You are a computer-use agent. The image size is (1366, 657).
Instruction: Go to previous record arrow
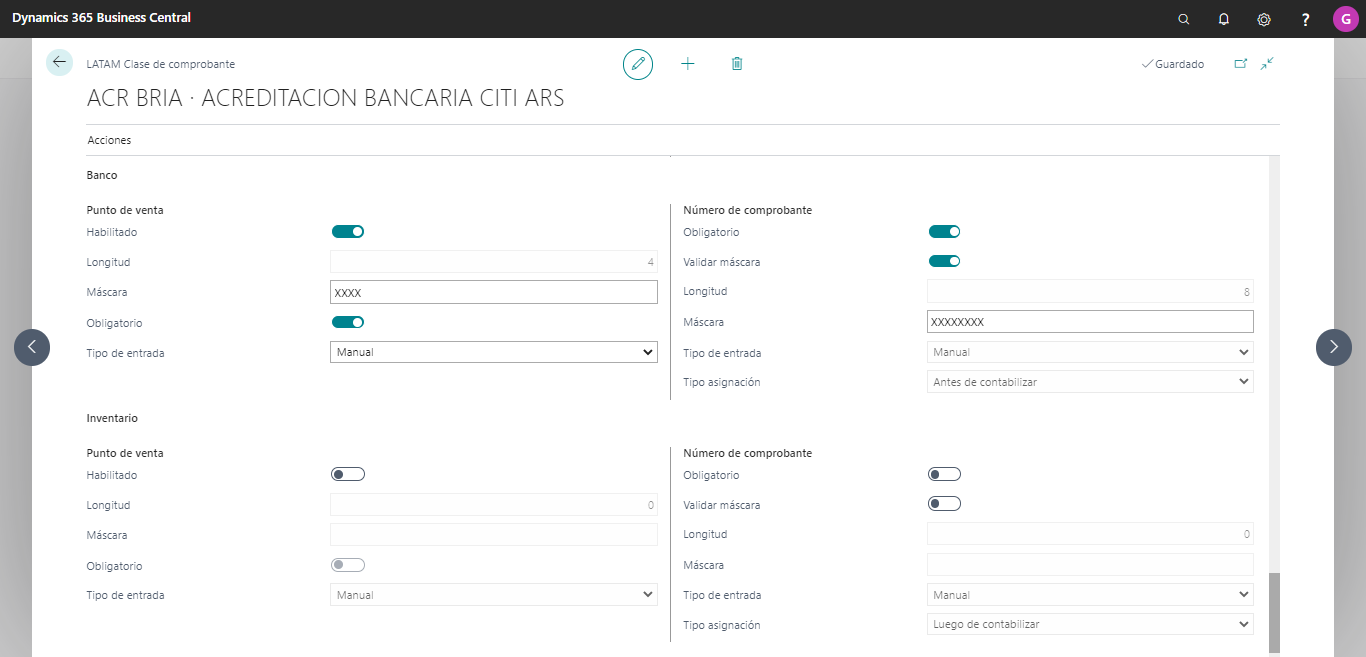[x=32, y=347]
